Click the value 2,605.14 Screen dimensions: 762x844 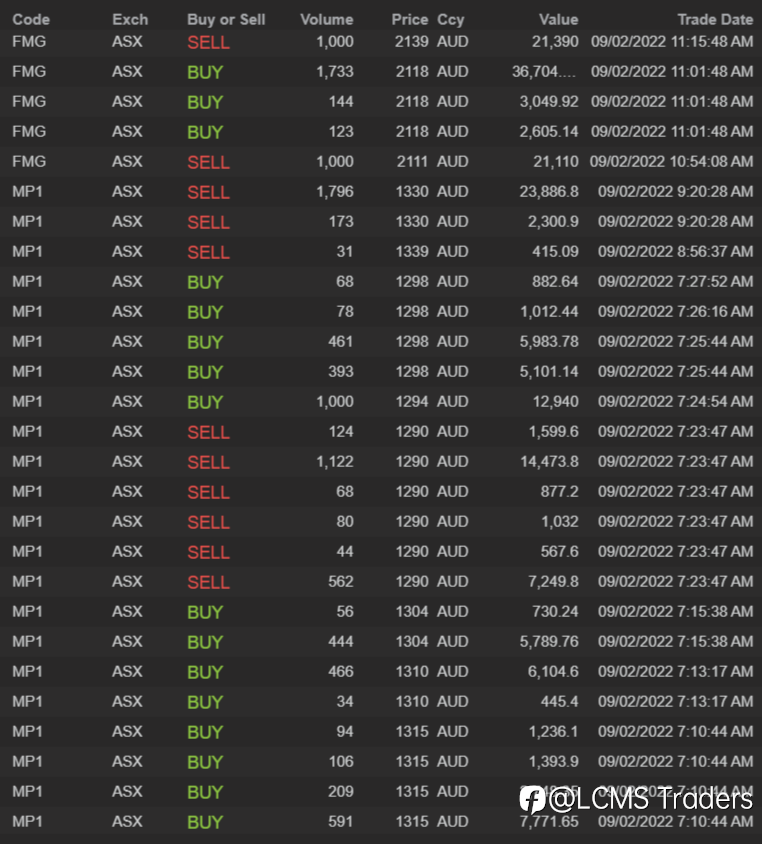[x=549, y=131]
